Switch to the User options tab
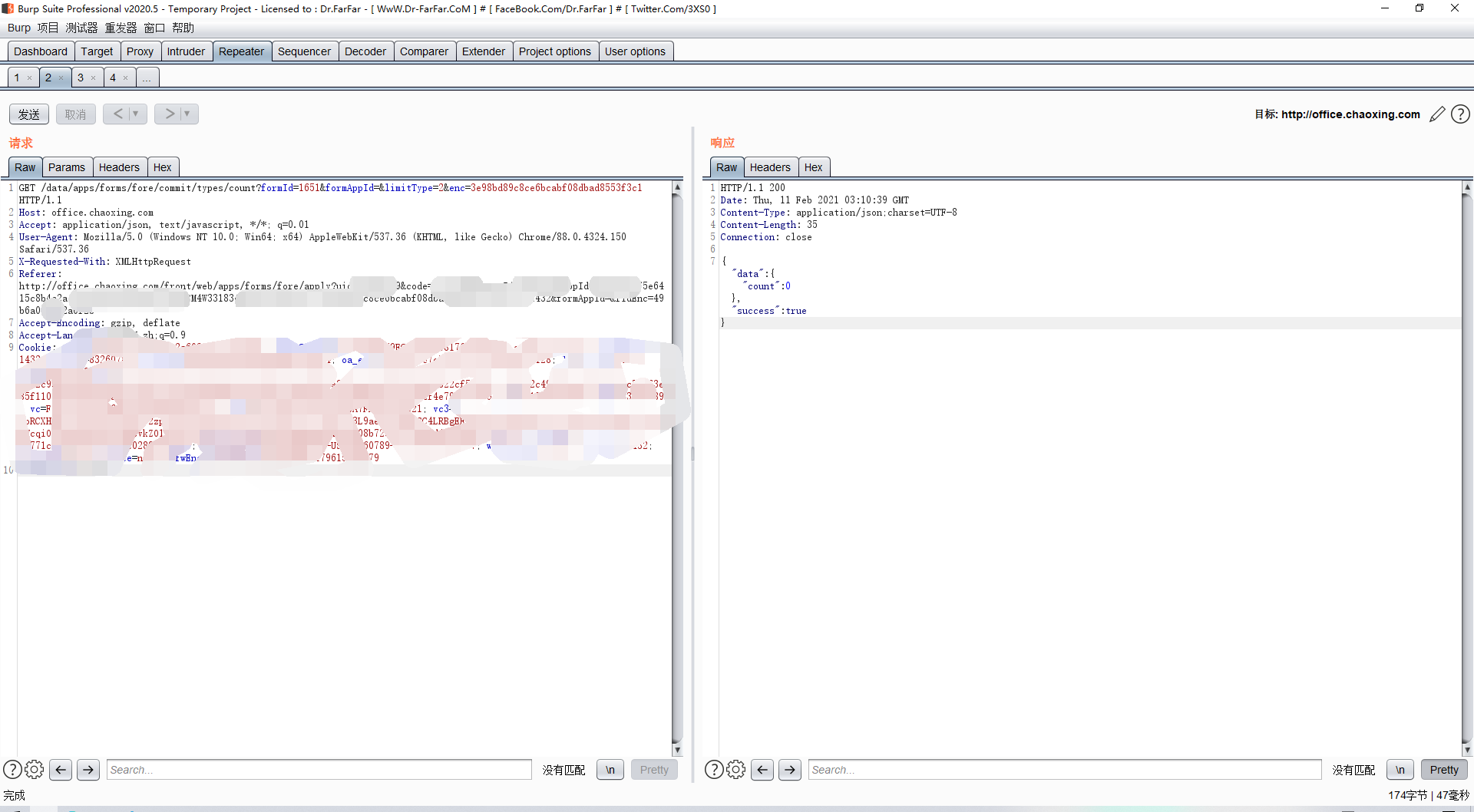 (635, 51)
